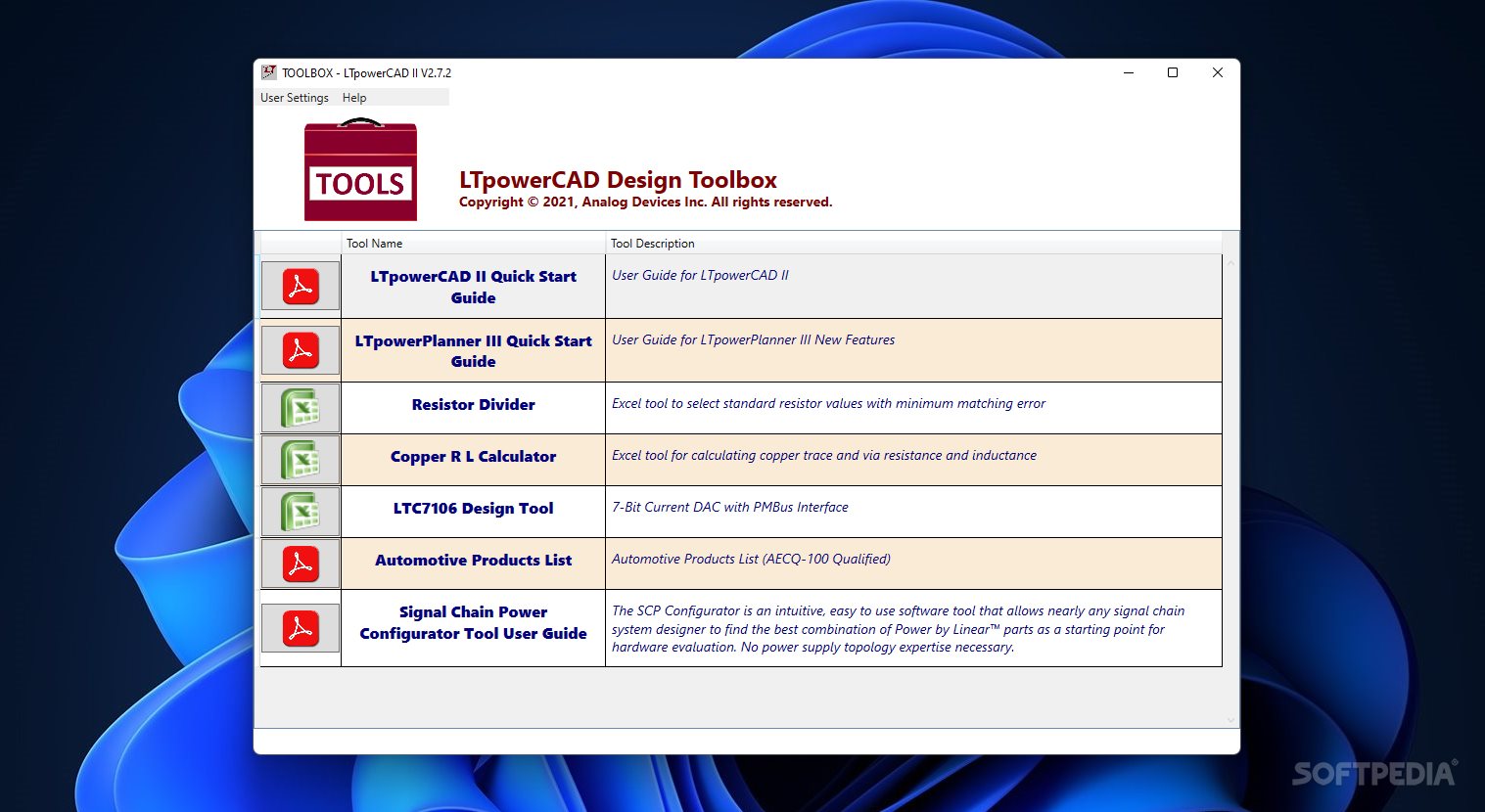Click the Tool Description column header
This screenshot has width=1485, height=812.
pos(913,244)
